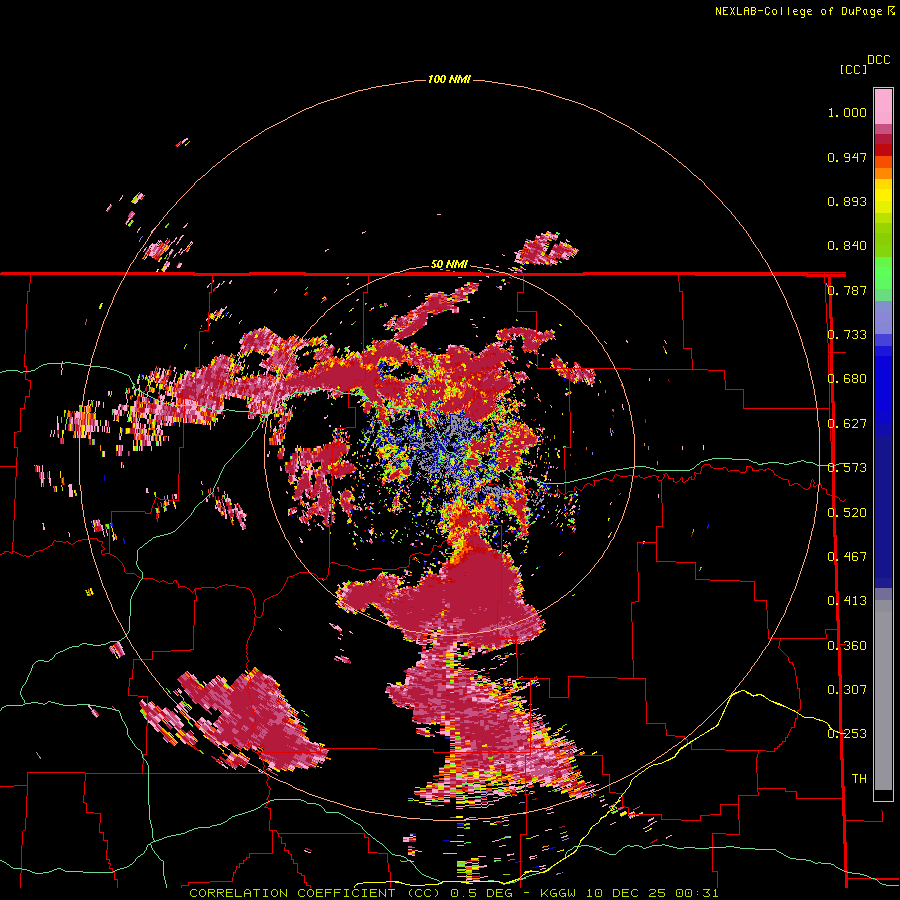The height and width of the screenshot is (900, 900).
Task: Click the DCC label above the color scale
Action: click(x=878, y=60)
